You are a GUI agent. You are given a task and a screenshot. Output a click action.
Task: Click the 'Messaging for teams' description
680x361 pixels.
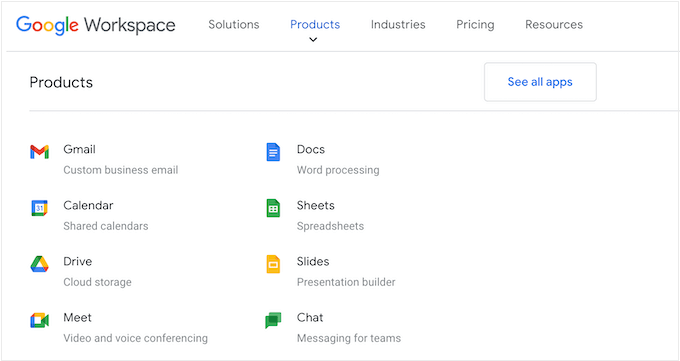(x=349, y=338)
